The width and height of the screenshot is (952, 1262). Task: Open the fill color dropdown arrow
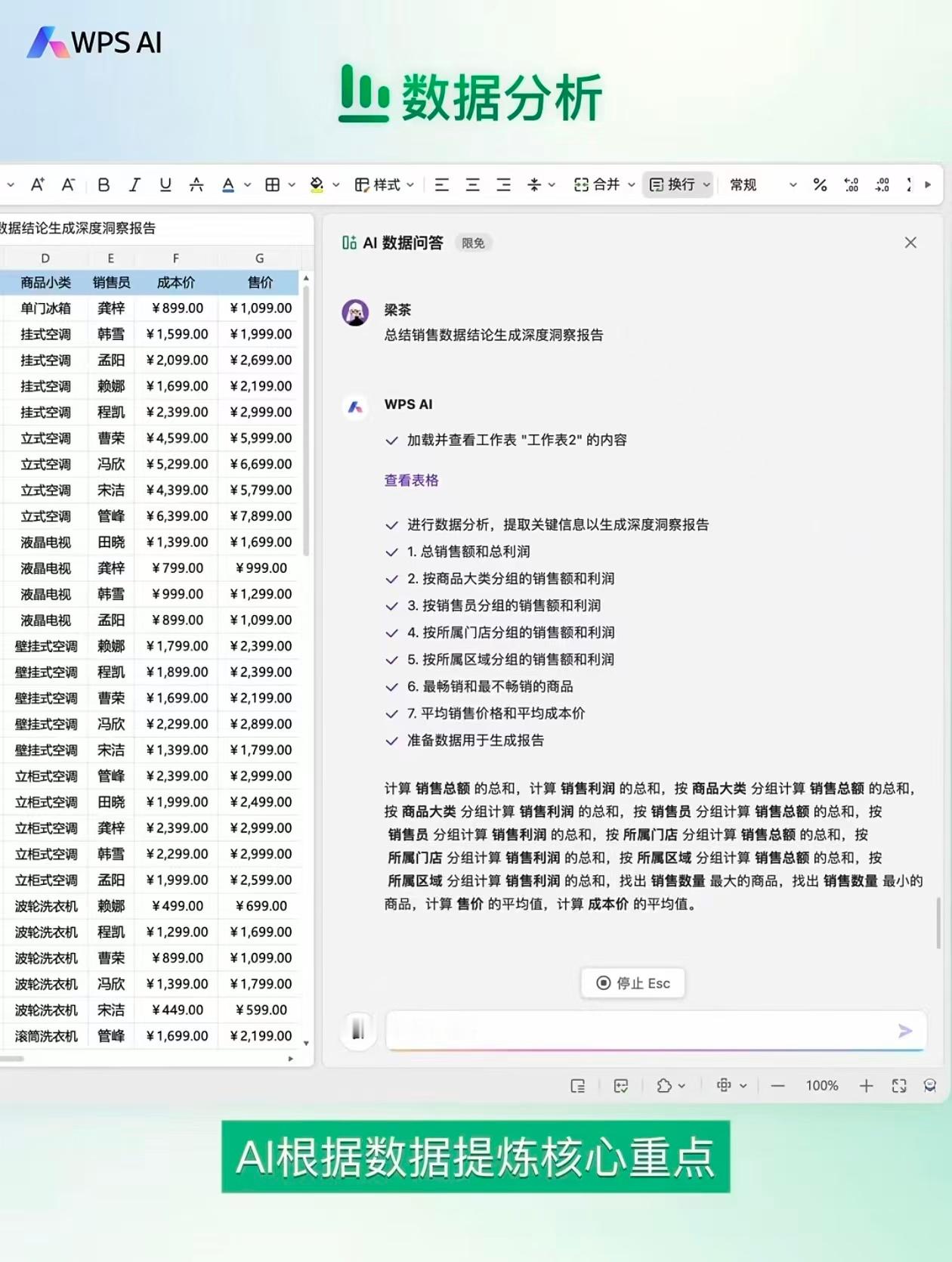pos(336,185)
